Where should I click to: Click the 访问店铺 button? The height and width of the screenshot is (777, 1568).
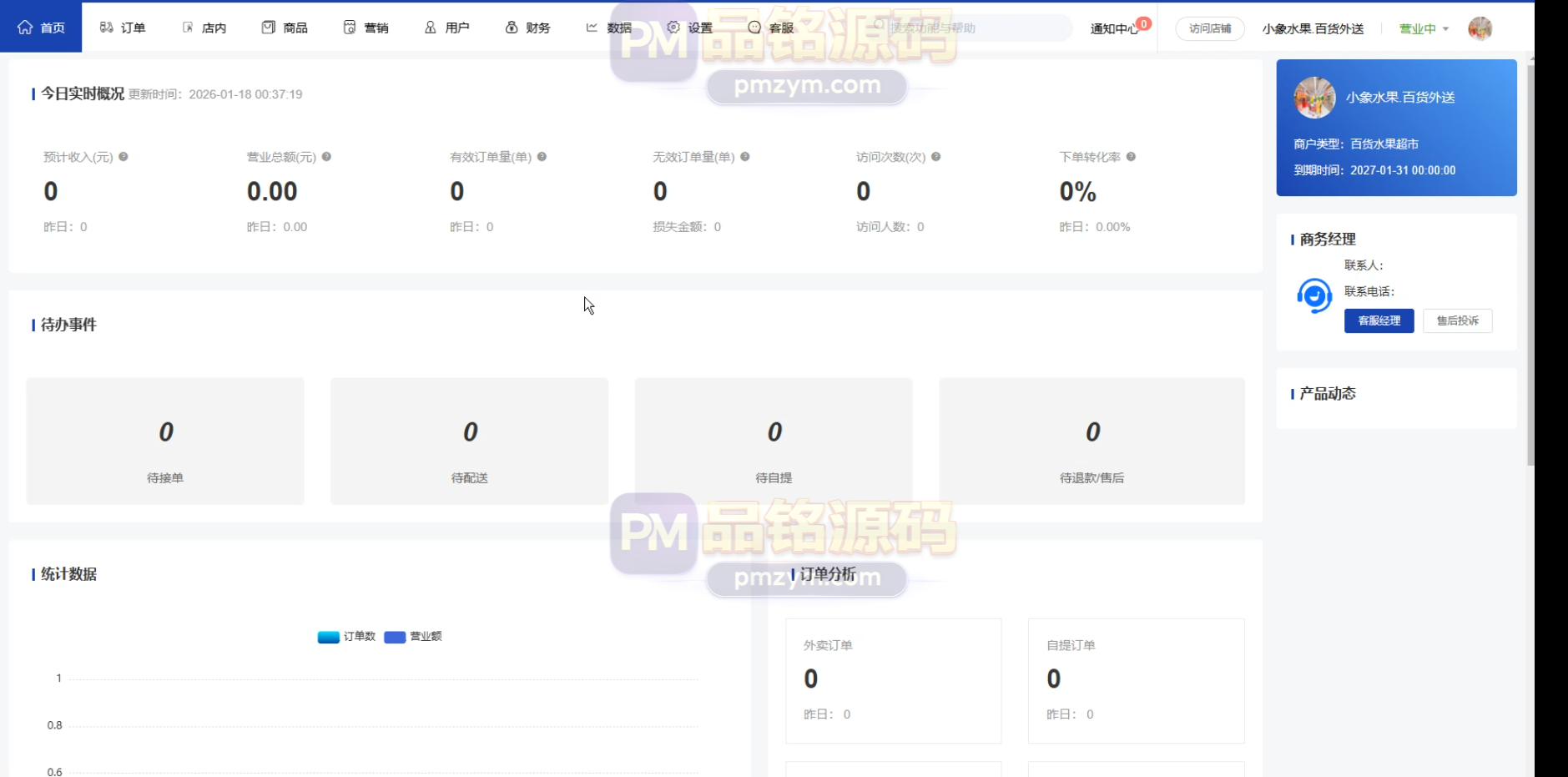[1210, 28]
